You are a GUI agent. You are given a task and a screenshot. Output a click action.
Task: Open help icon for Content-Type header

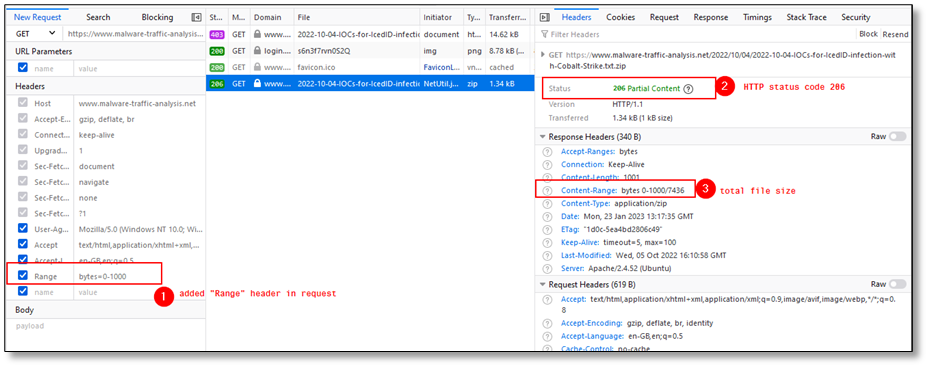[547, 204]
